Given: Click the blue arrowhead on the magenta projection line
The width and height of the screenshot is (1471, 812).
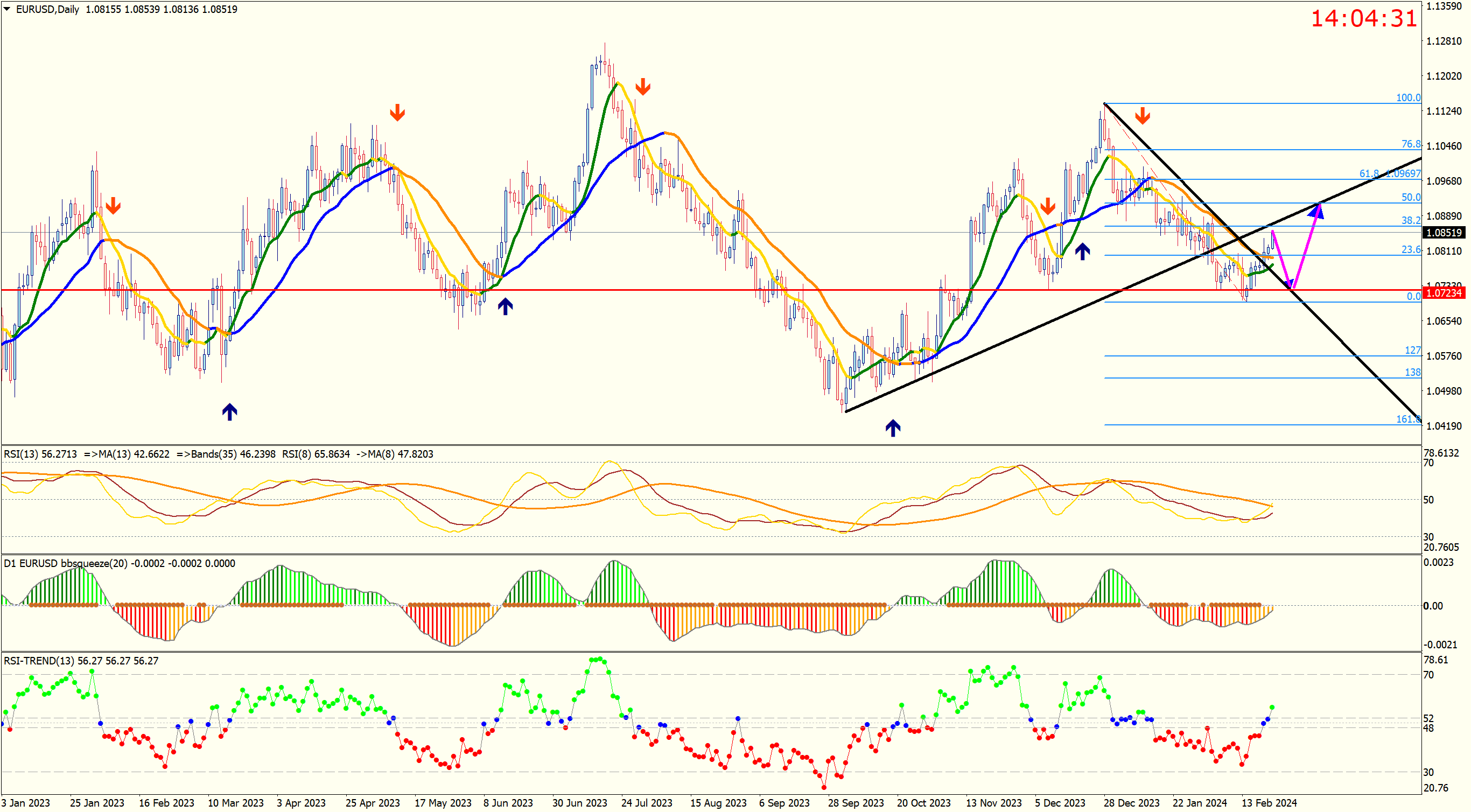Looking at the screenshot, I should (1316, 212).
